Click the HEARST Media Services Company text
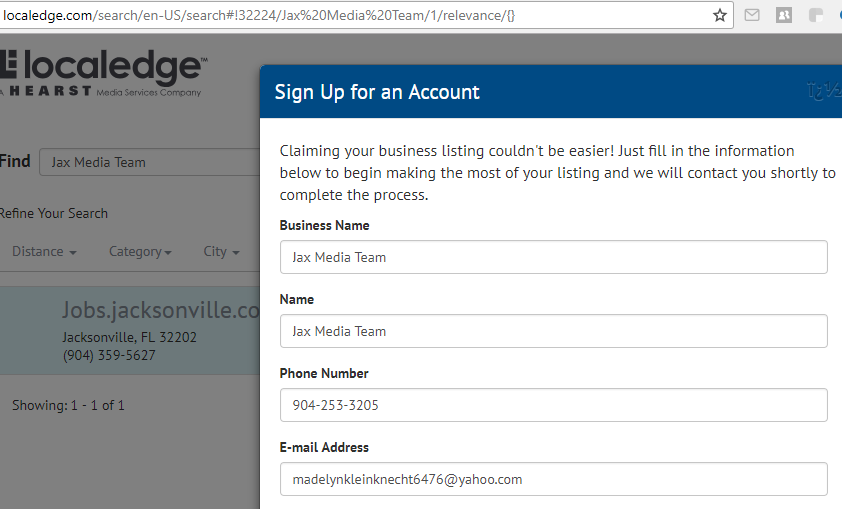 (101, 92)
